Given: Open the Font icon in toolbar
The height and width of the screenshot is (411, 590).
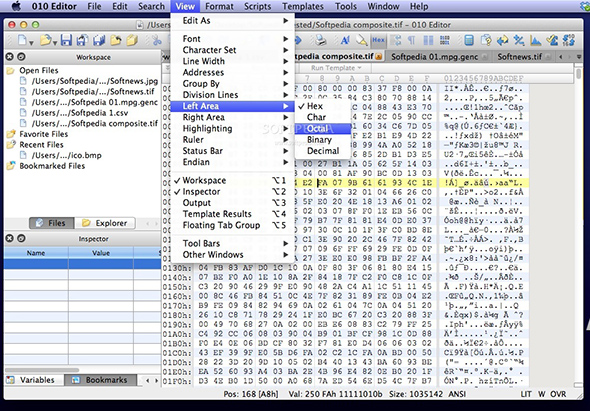Looking at the screenshot, I should (x=345, y=40).
